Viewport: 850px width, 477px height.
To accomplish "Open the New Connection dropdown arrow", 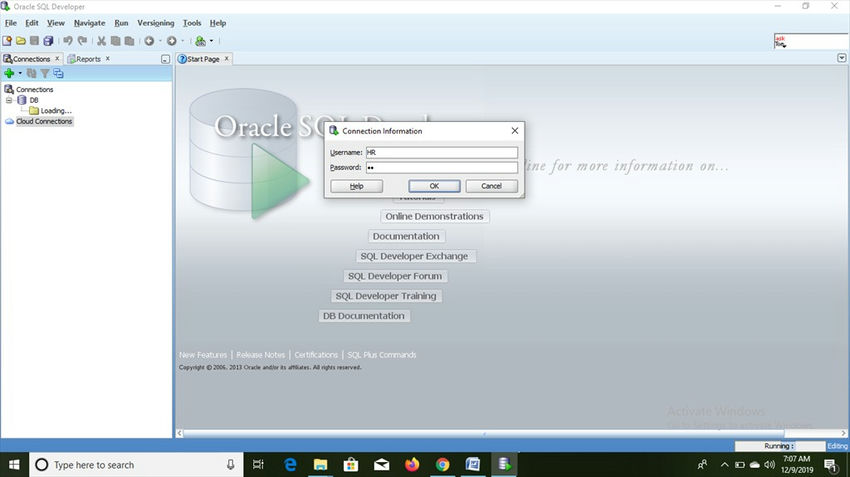I will pyautogui.click(x=20, y=73).
